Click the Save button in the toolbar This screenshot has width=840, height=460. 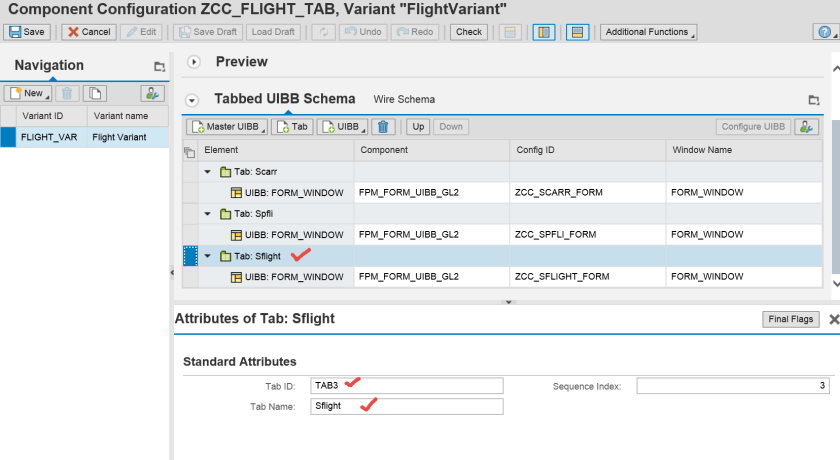tap(27, 32)
